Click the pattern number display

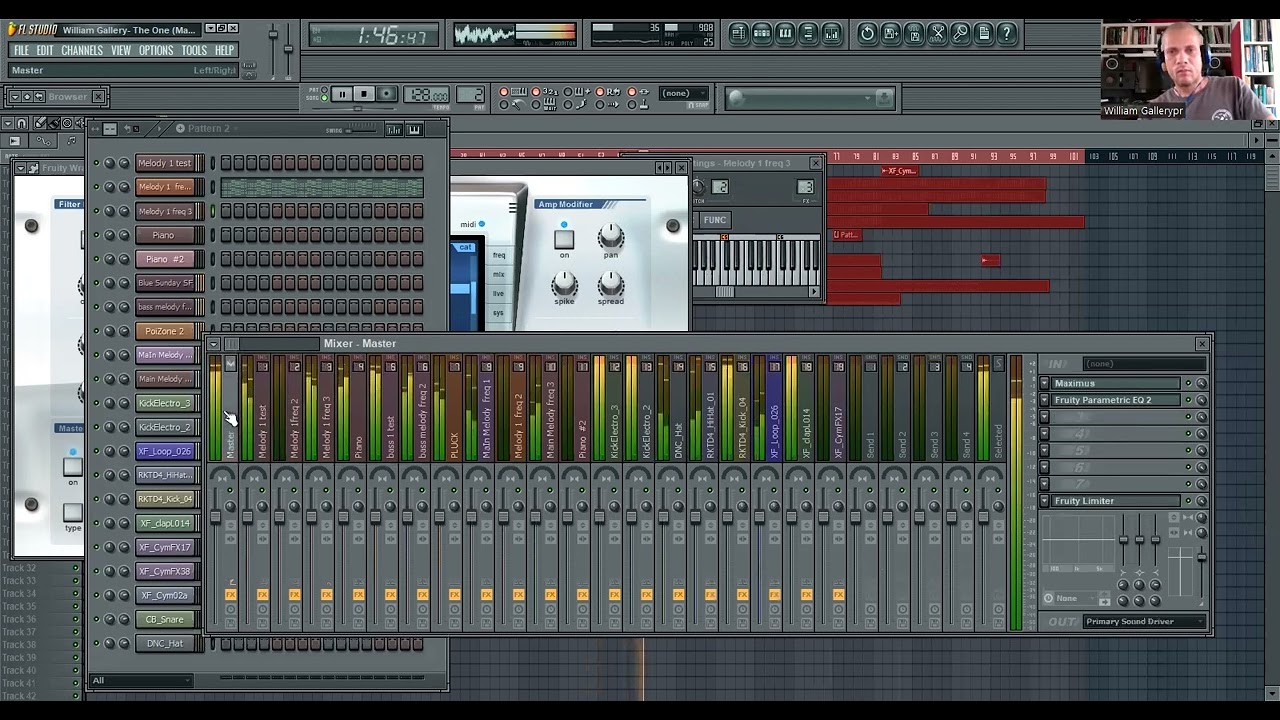pos(471,95)
